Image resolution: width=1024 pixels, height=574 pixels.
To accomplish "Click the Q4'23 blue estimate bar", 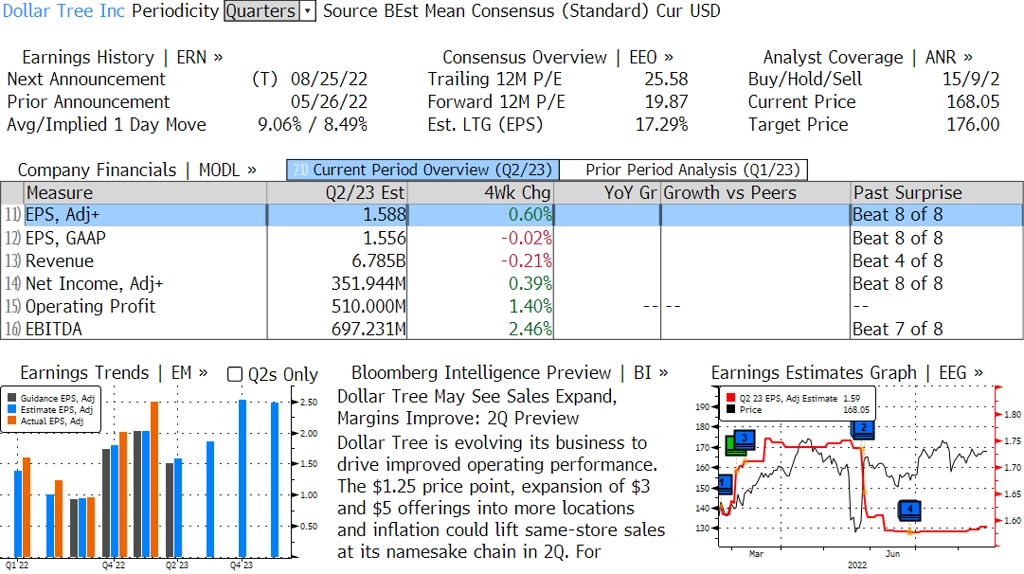I will [242, 479].
